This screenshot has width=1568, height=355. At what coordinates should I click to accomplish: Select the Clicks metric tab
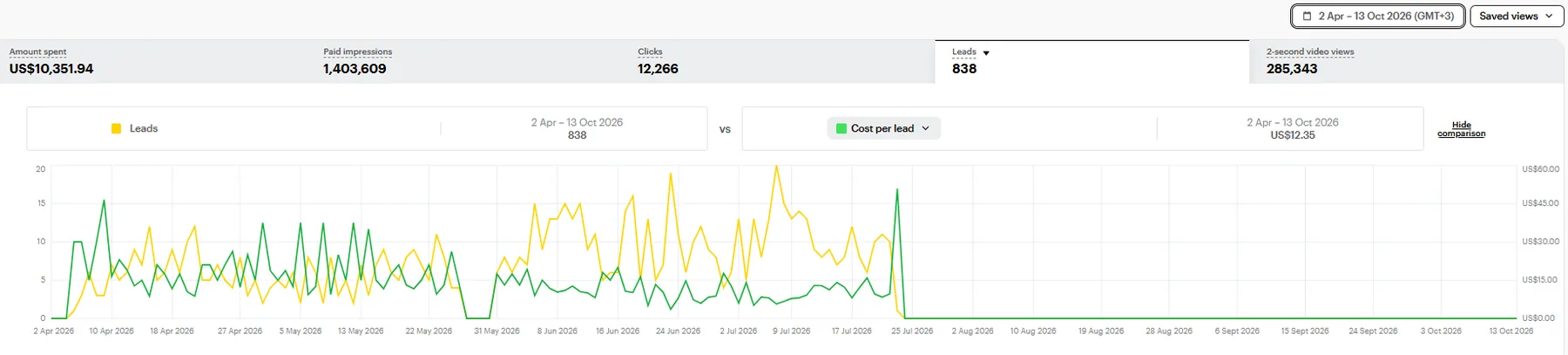click(781, 62)
